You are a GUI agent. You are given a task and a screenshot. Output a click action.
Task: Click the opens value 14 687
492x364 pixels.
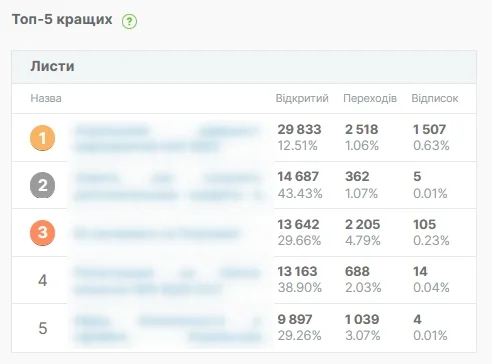pos(298,176)
